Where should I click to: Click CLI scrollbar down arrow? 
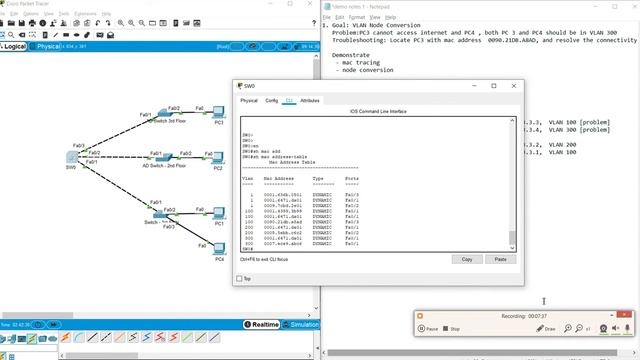click(x=512, y=248)
